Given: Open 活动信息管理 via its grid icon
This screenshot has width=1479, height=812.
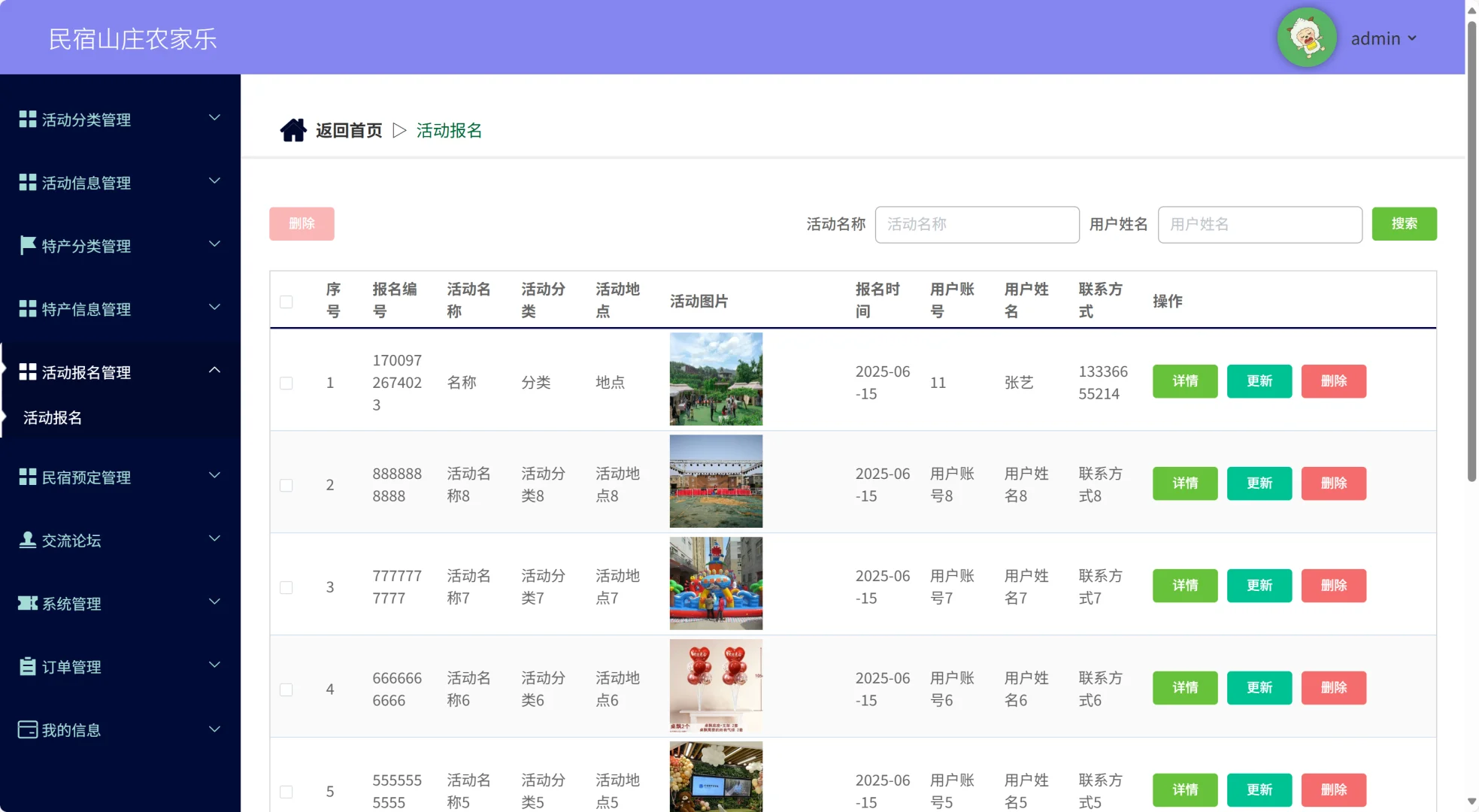Looking at the screenshot, I should pos(27,181).
